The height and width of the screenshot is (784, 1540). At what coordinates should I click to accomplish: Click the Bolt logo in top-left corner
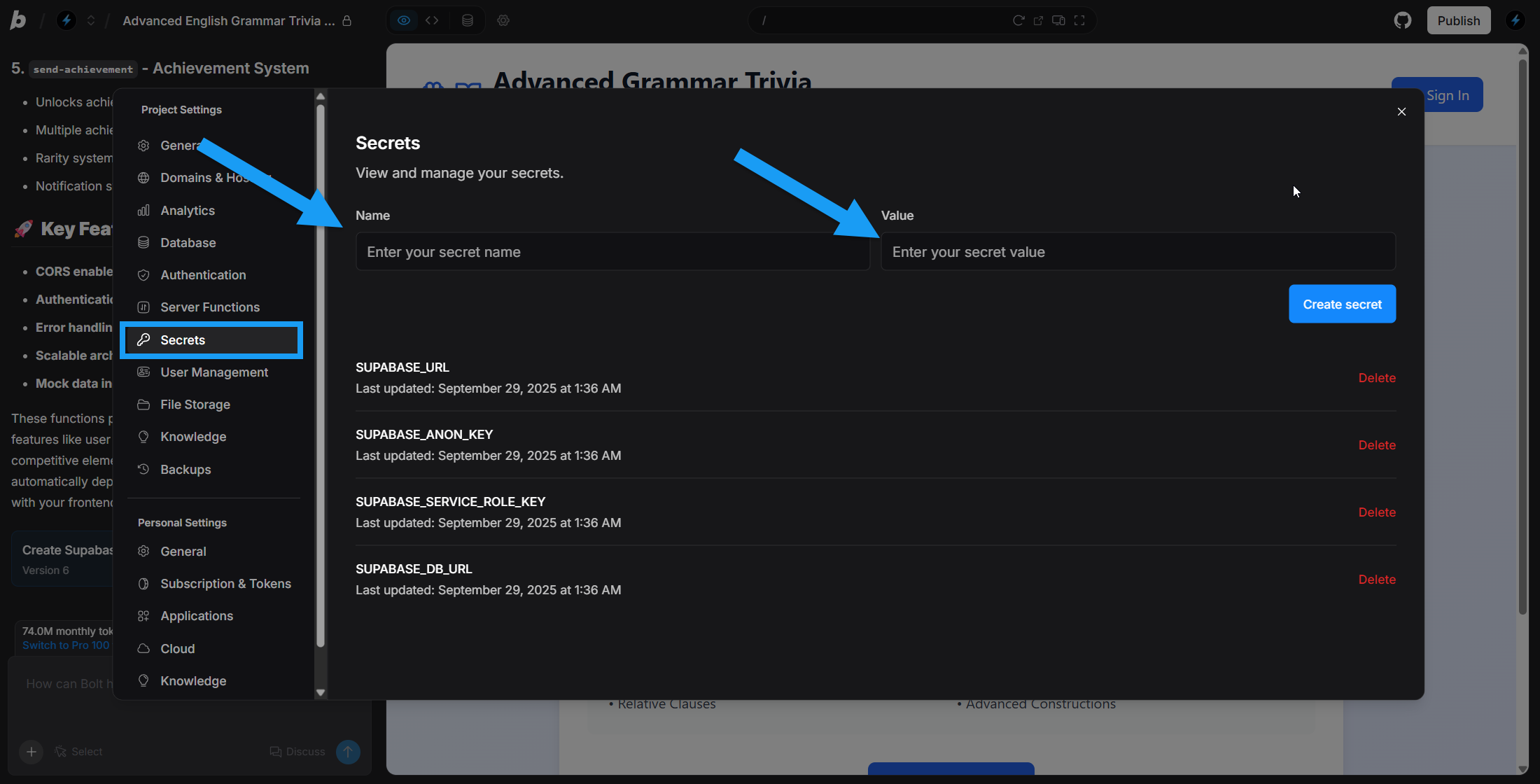[18, 20]
